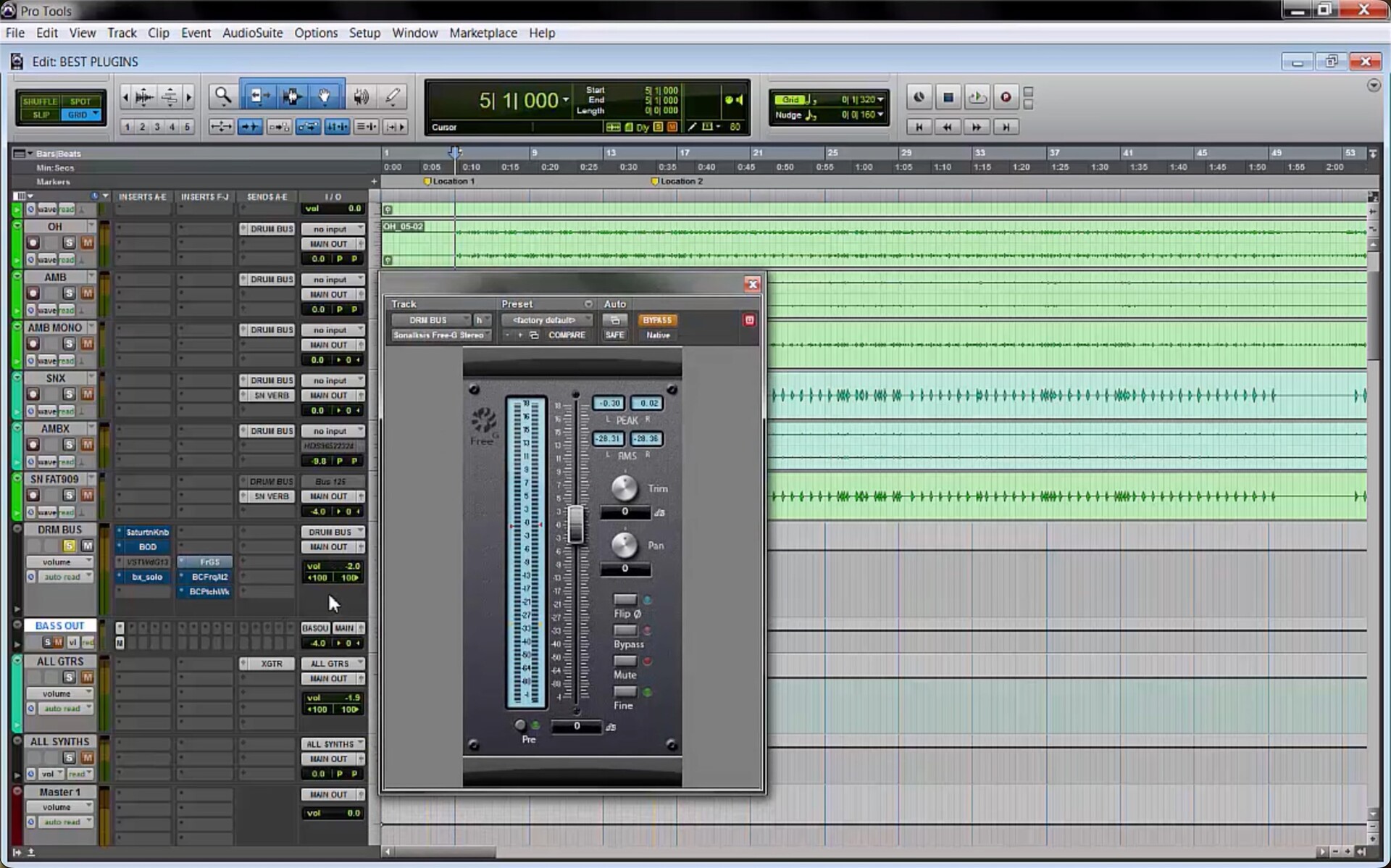The height and width of the screenshot is (868, 1391).
Task: Click the Free-G fader value field
Action: tap(577, 726)
